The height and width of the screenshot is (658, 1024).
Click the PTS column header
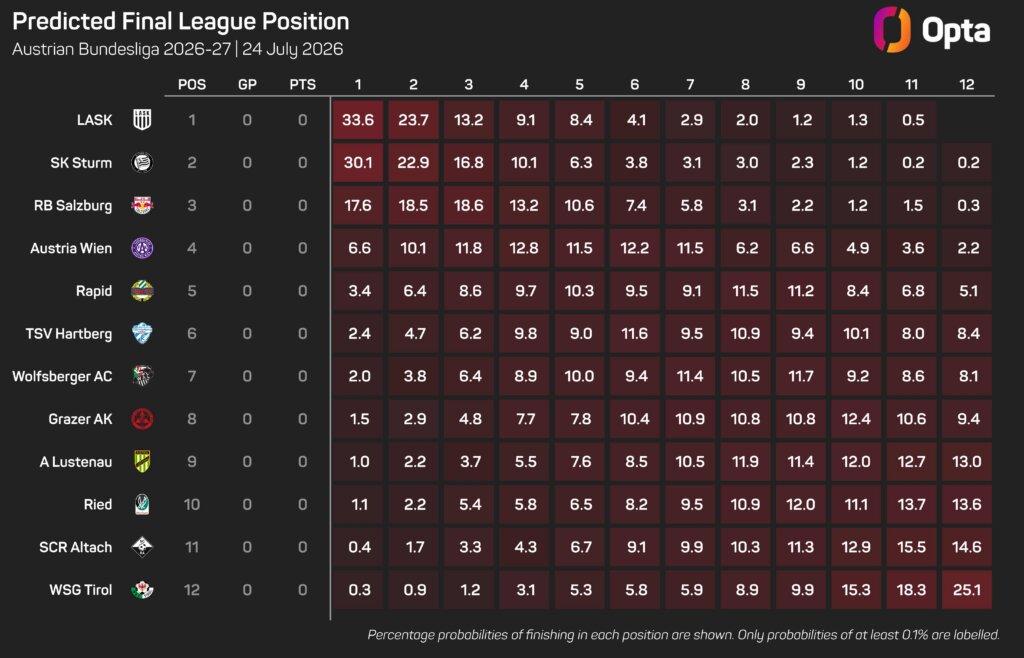[302, 84]
